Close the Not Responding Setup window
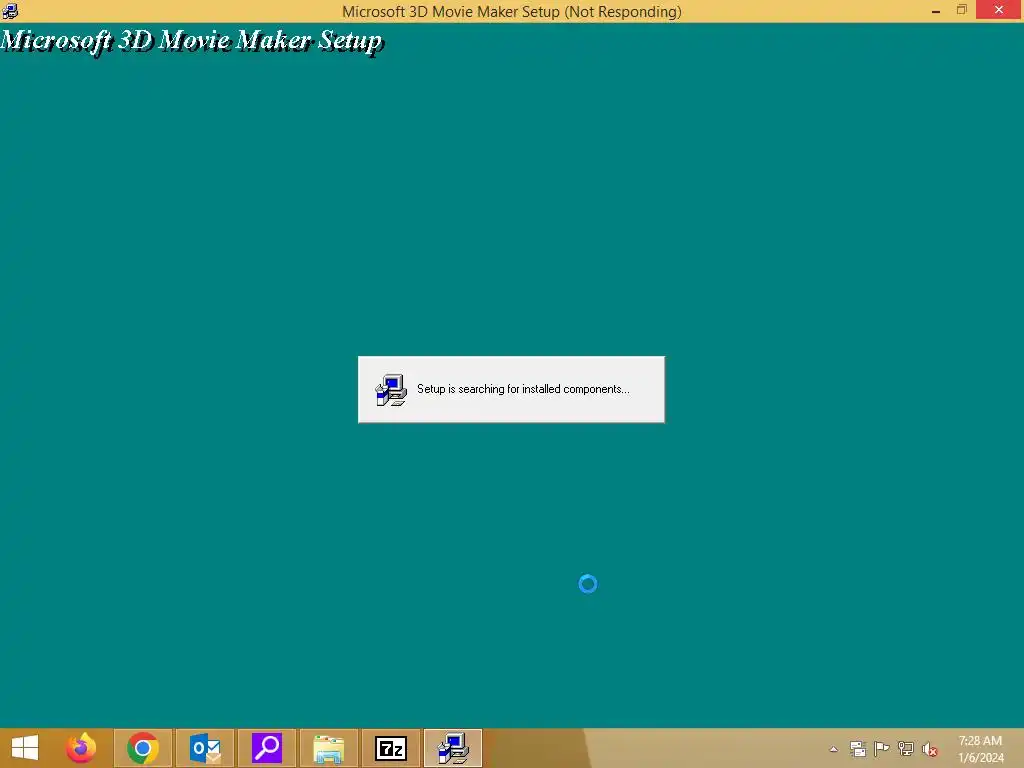 pyautogui.click(x=999, y=10)
